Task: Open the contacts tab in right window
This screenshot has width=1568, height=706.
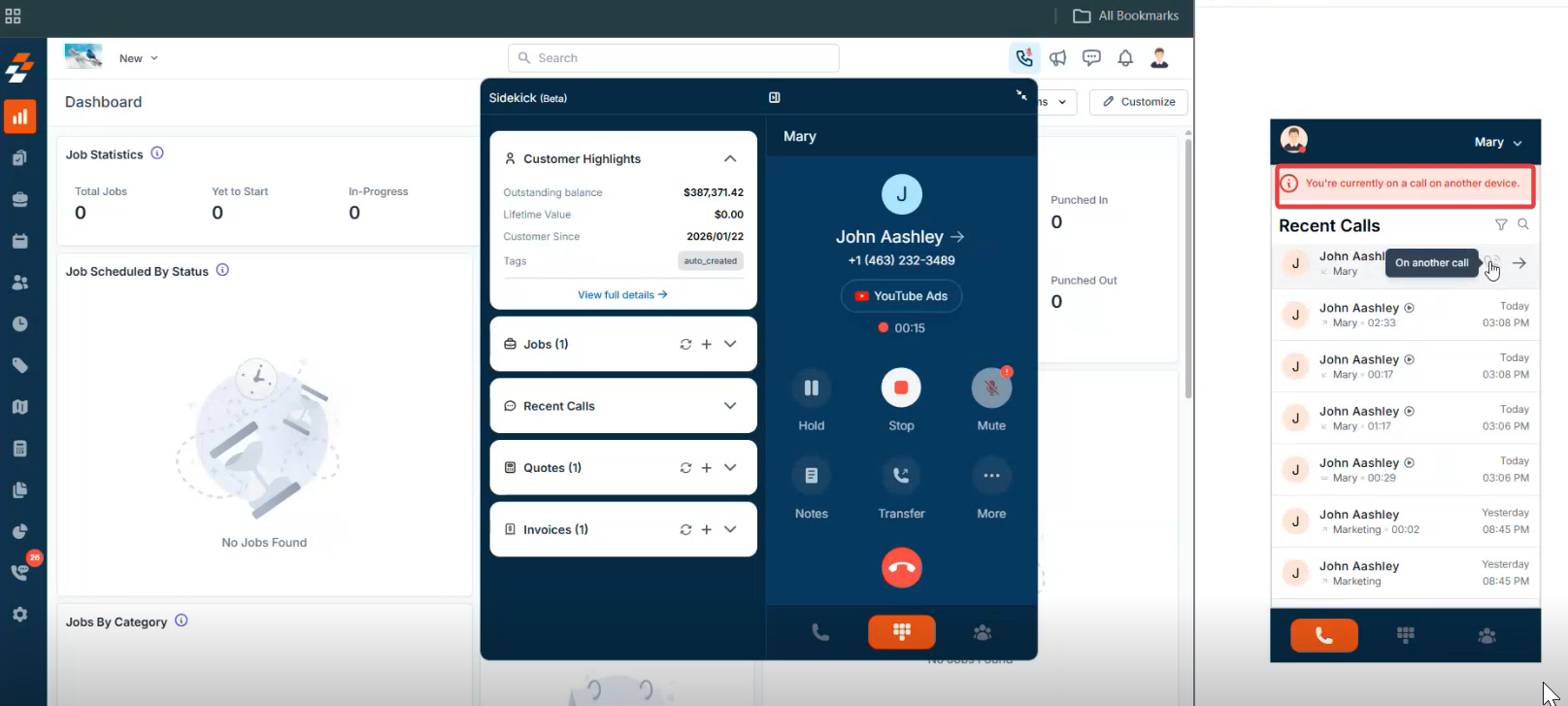Action: tap(1486, 636)
